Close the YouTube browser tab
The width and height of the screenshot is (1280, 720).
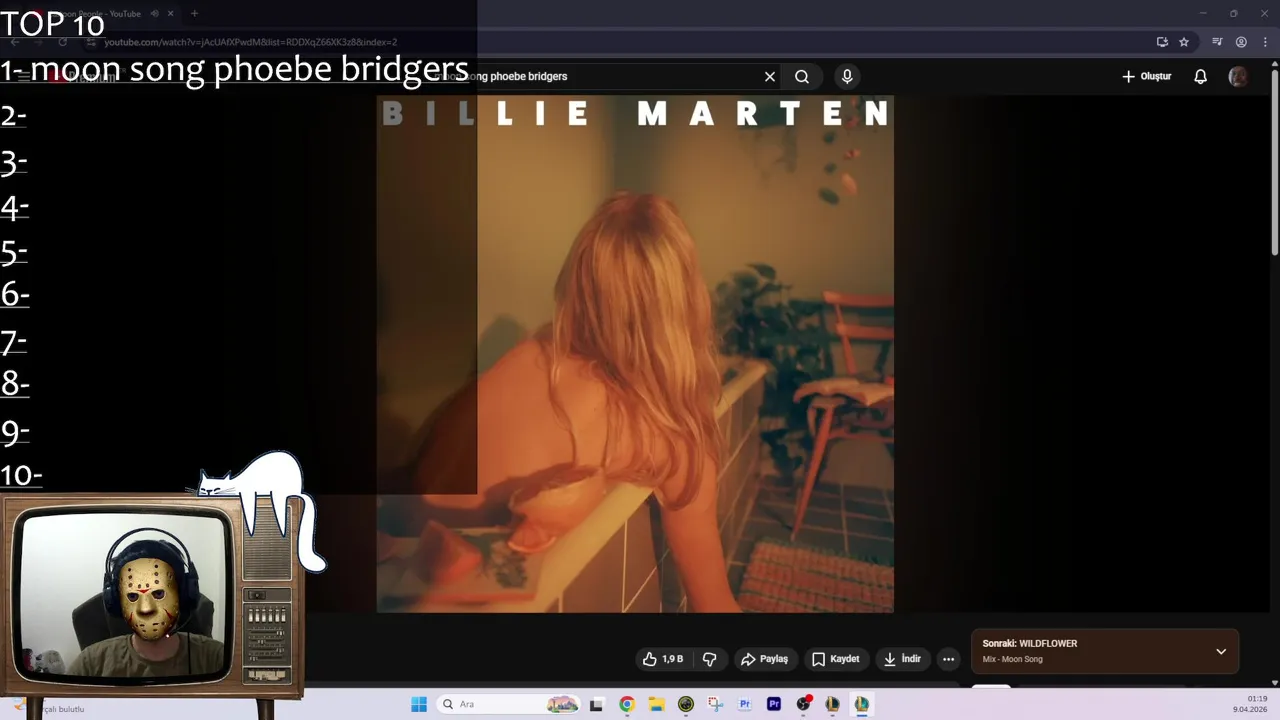[x=171, y=14]
